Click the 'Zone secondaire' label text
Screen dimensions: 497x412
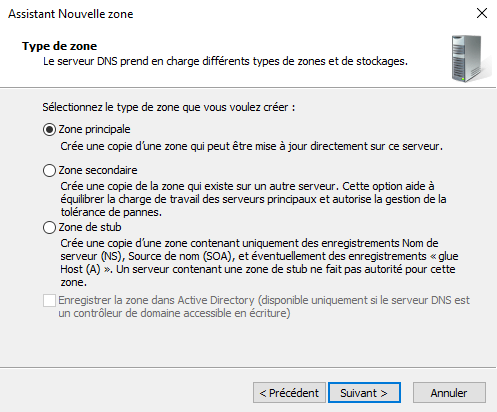coord(98,170)
